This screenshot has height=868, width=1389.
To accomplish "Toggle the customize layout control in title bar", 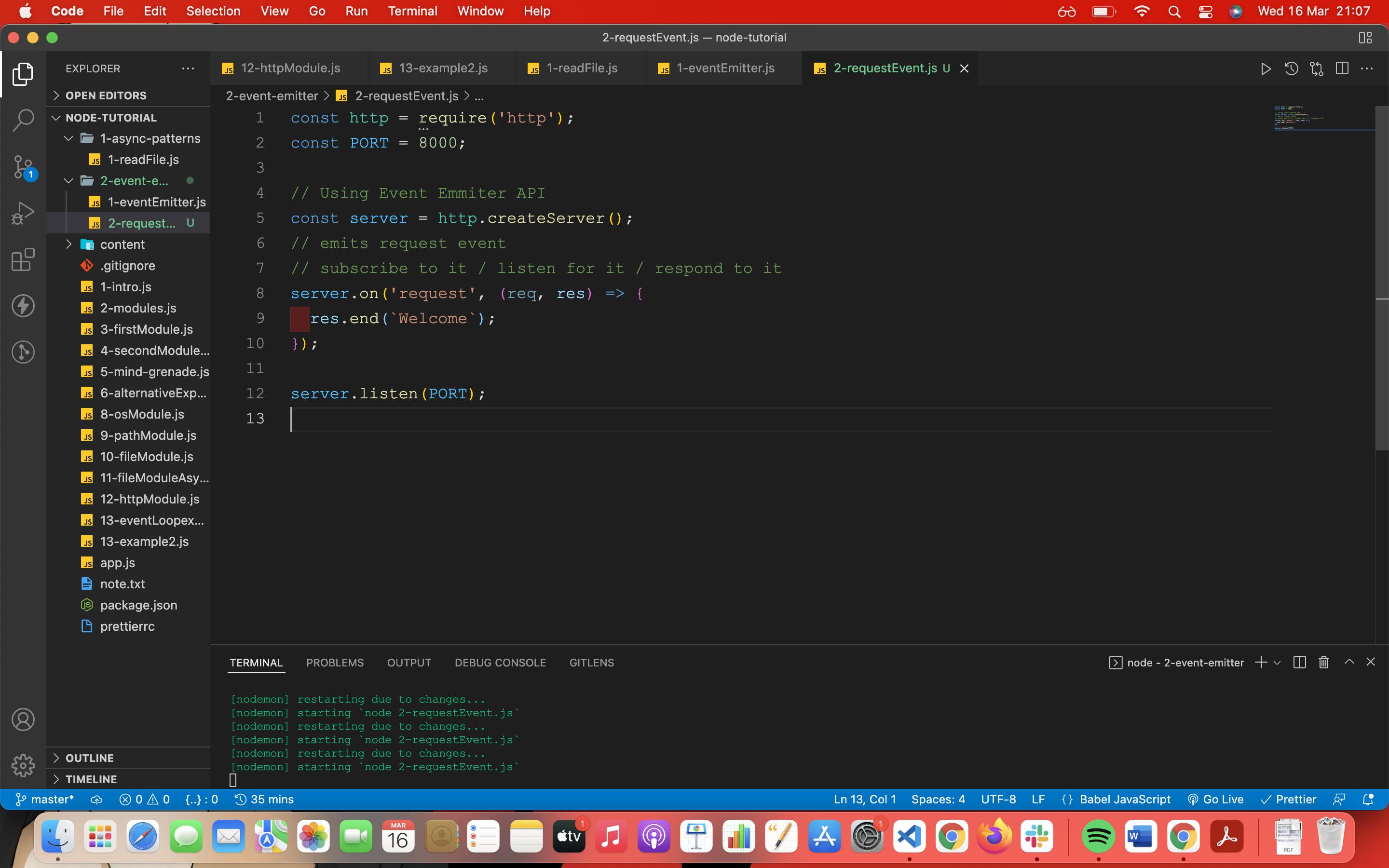I will [1365, 38].
